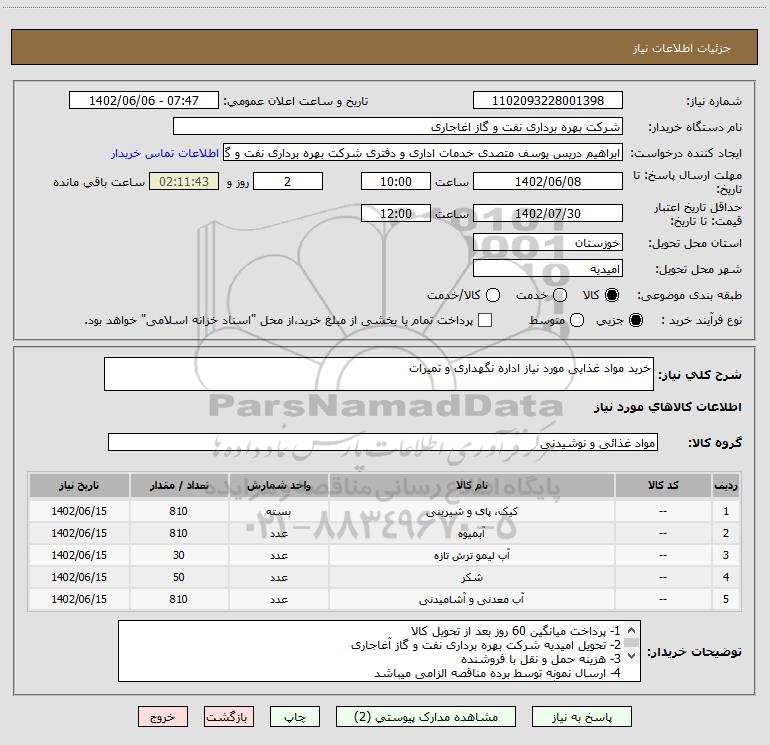The width and height of the screenshot is (770, 745).
Task: Click the خروج exit button
Action: click(163, 717)
